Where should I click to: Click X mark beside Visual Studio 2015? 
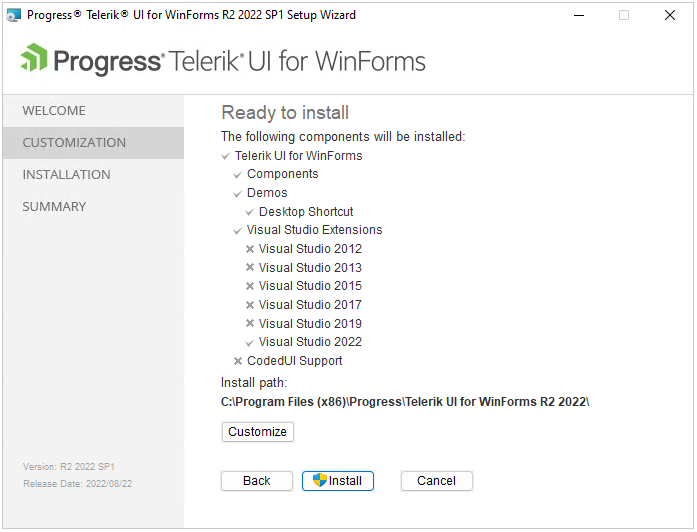click(250, 286)
